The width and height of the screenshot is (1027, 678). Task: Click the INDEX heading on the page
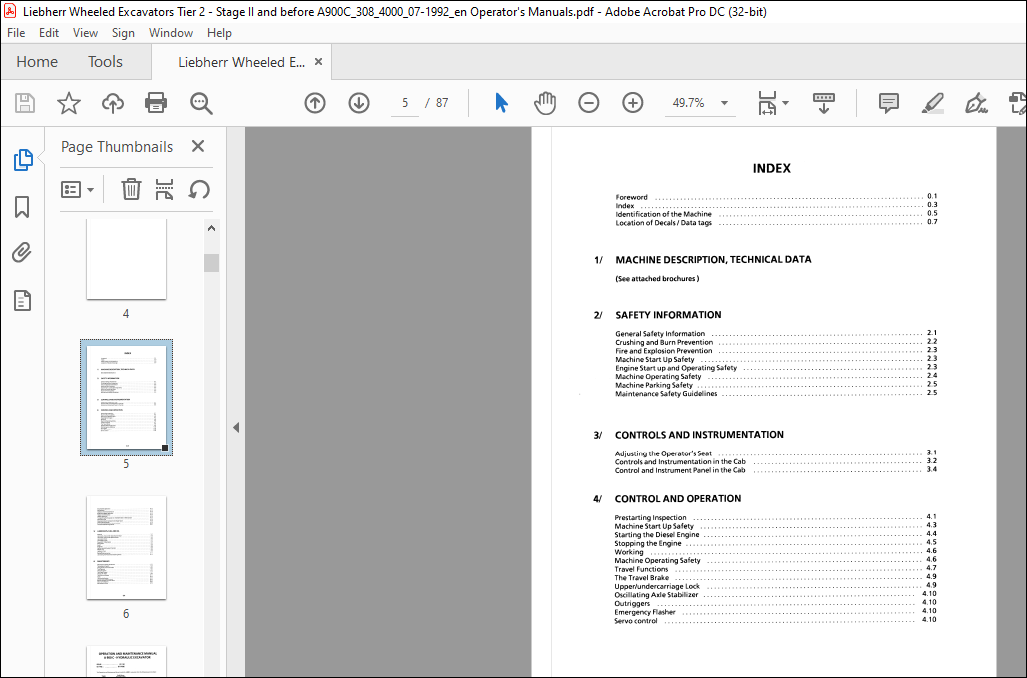772,168
